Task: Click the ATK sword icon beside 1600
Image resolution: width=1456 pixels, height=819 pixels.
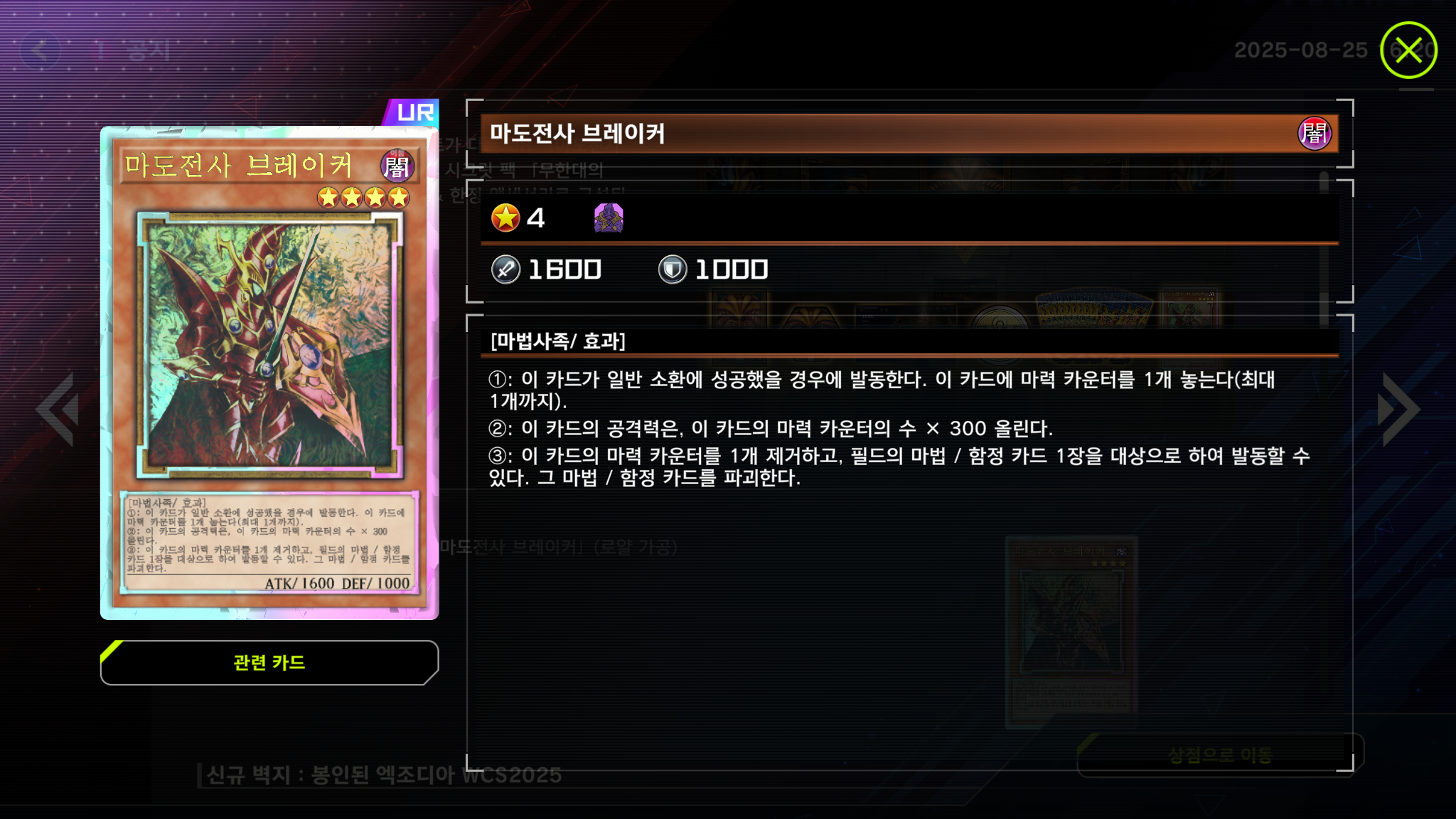Action: pos(505,269)
